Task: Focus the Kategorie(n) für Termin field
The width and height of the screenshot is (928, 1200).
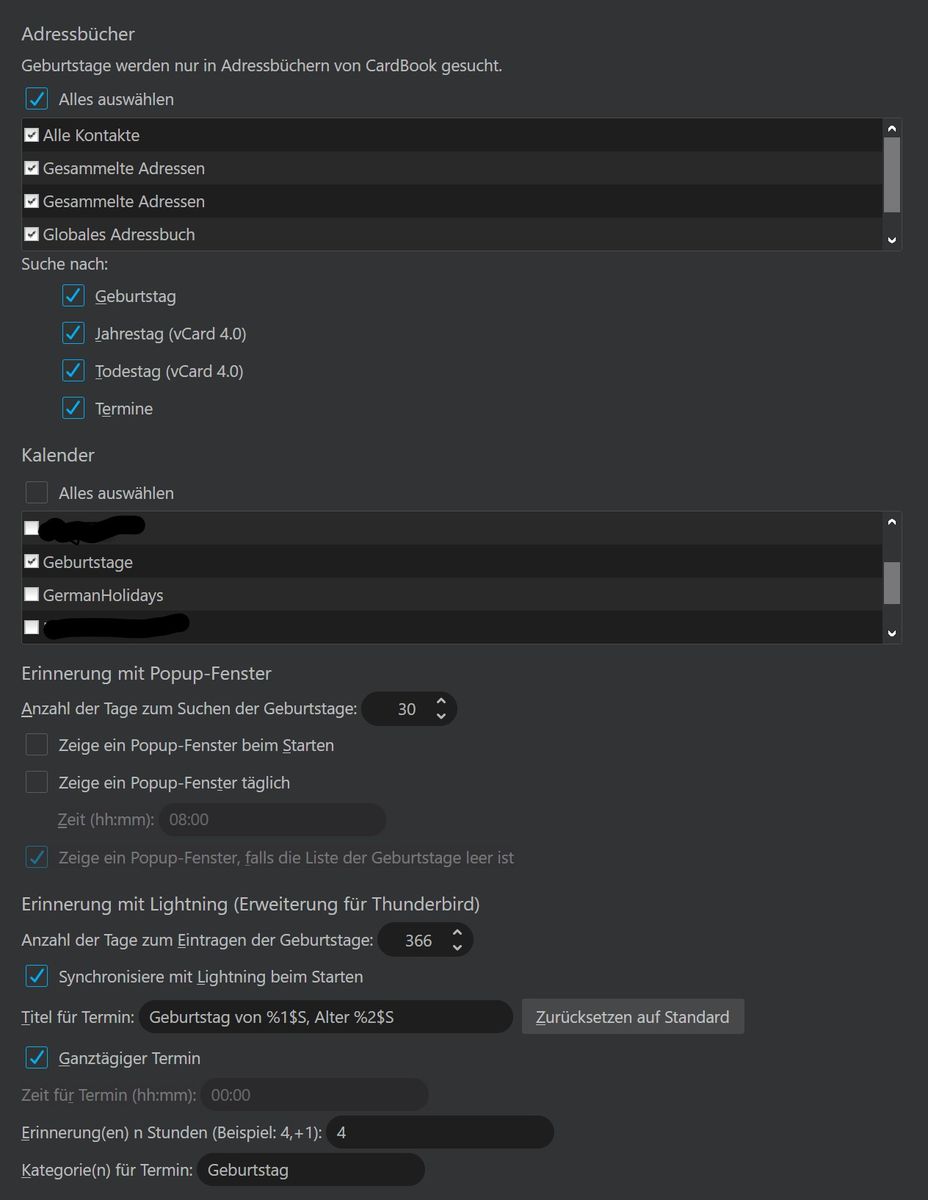Action: point(310,1170)
